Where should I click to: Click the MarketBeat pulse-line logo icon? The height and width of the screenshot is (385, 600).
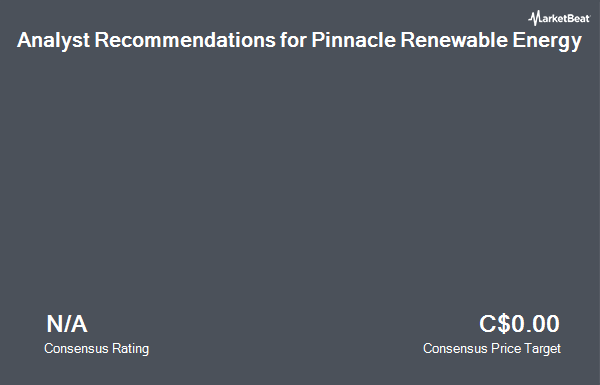pyautogui.click(x=534, y=18)
